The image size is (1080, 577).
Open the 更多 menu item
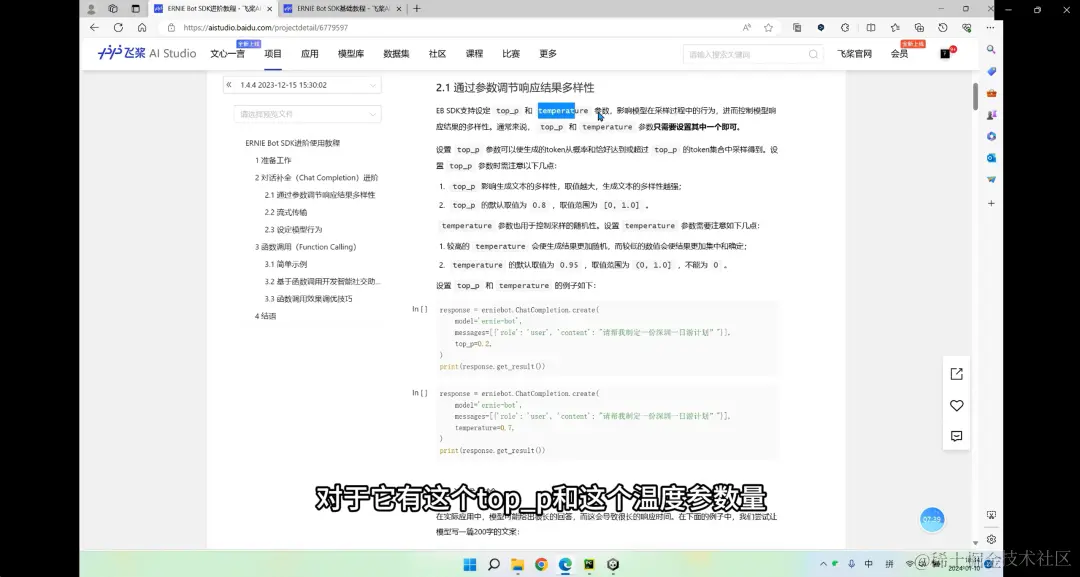[x=548, y=54]
